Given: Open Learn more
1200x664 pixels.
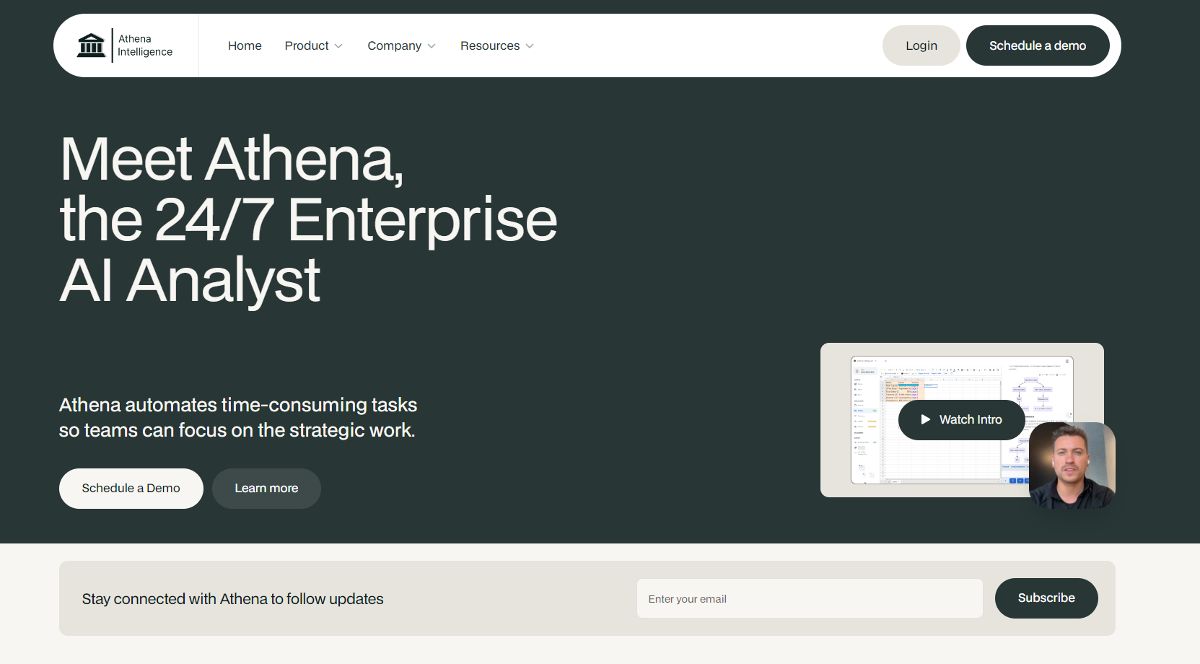Looking at the screenshot, I should (266, 488).
